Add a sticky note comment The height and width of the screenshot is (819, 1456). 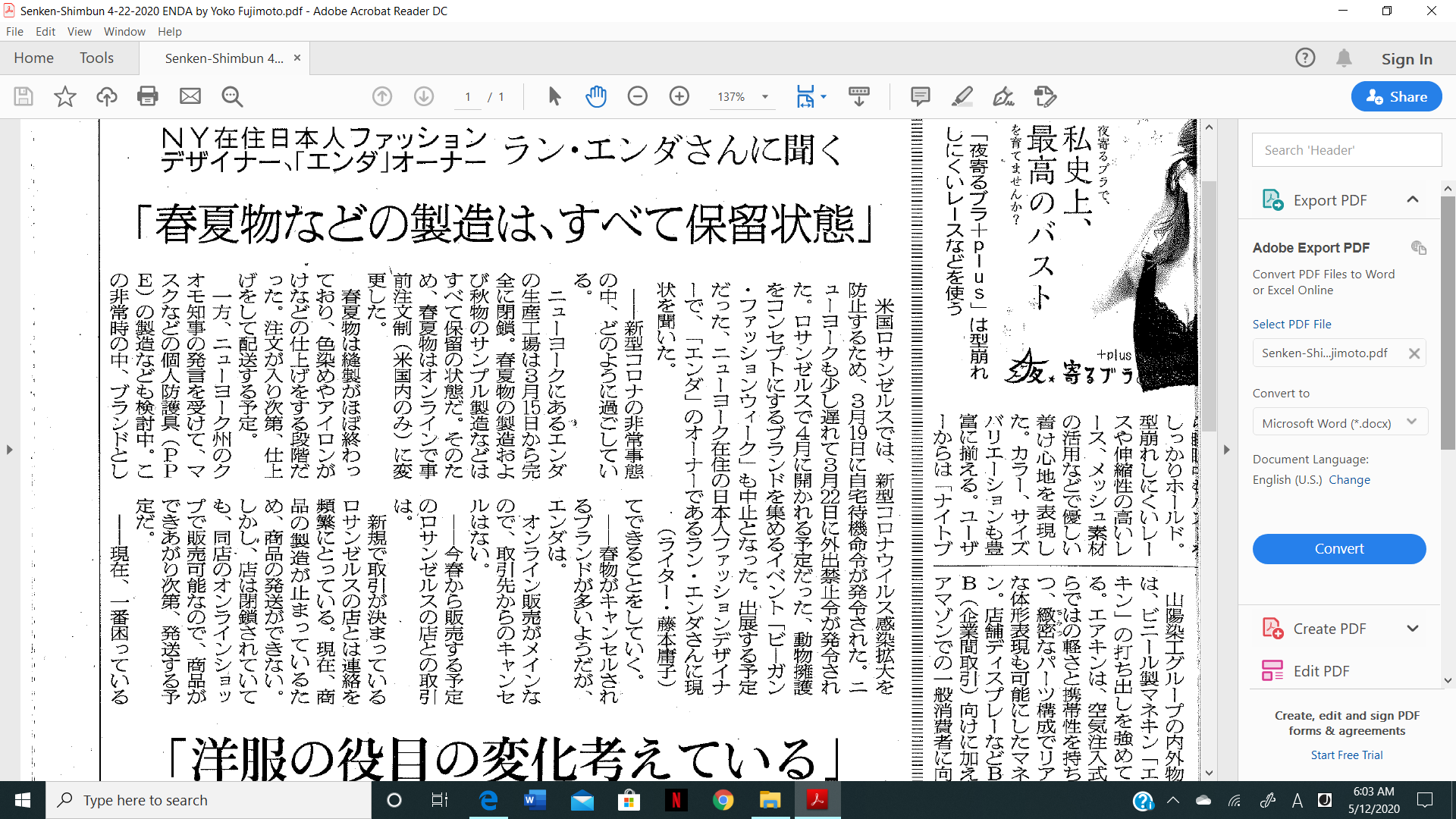[920, 96]
